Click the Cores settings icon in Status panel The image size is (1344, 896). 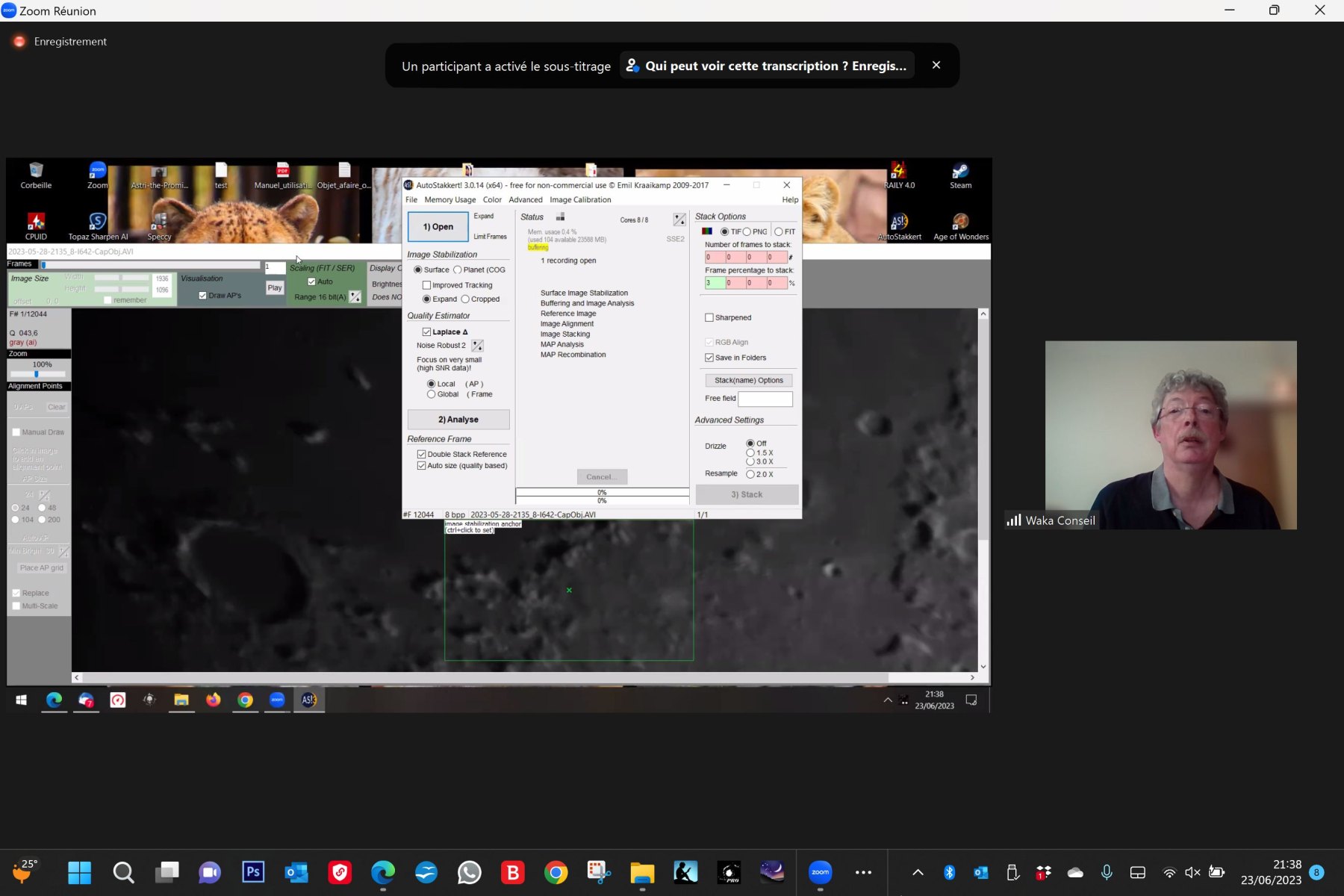point(679,220)
